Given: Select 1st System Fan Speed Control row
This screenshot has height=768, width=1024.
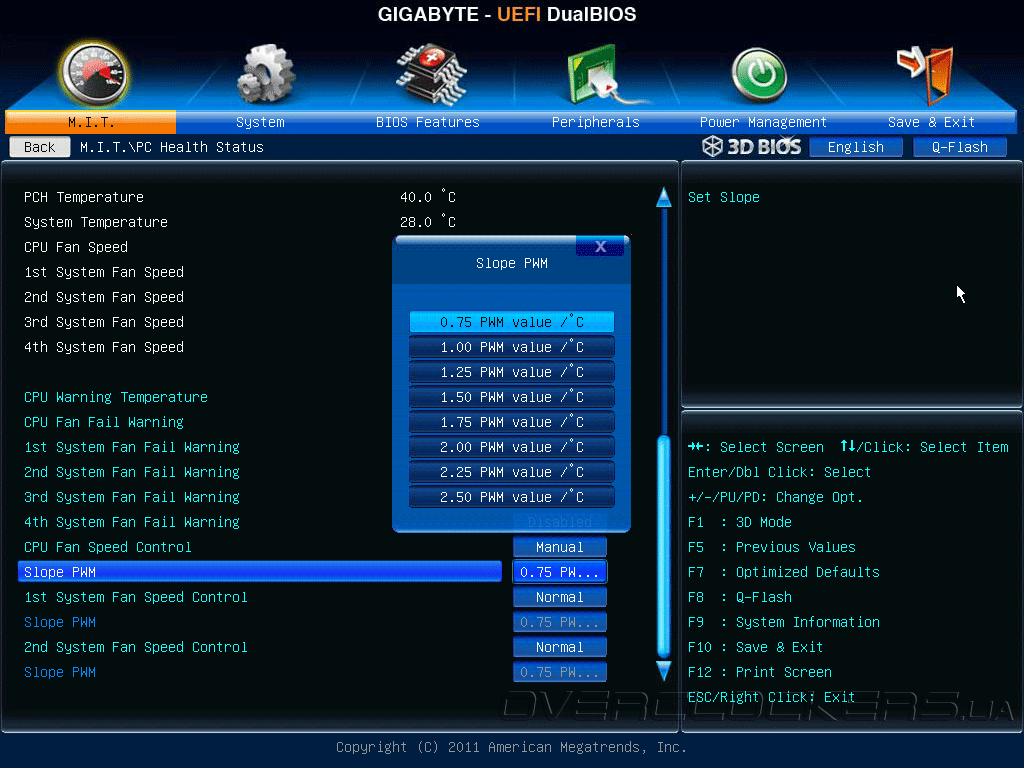Looking at the screenshot, I should pyautogui.click(x=136, y=597).
